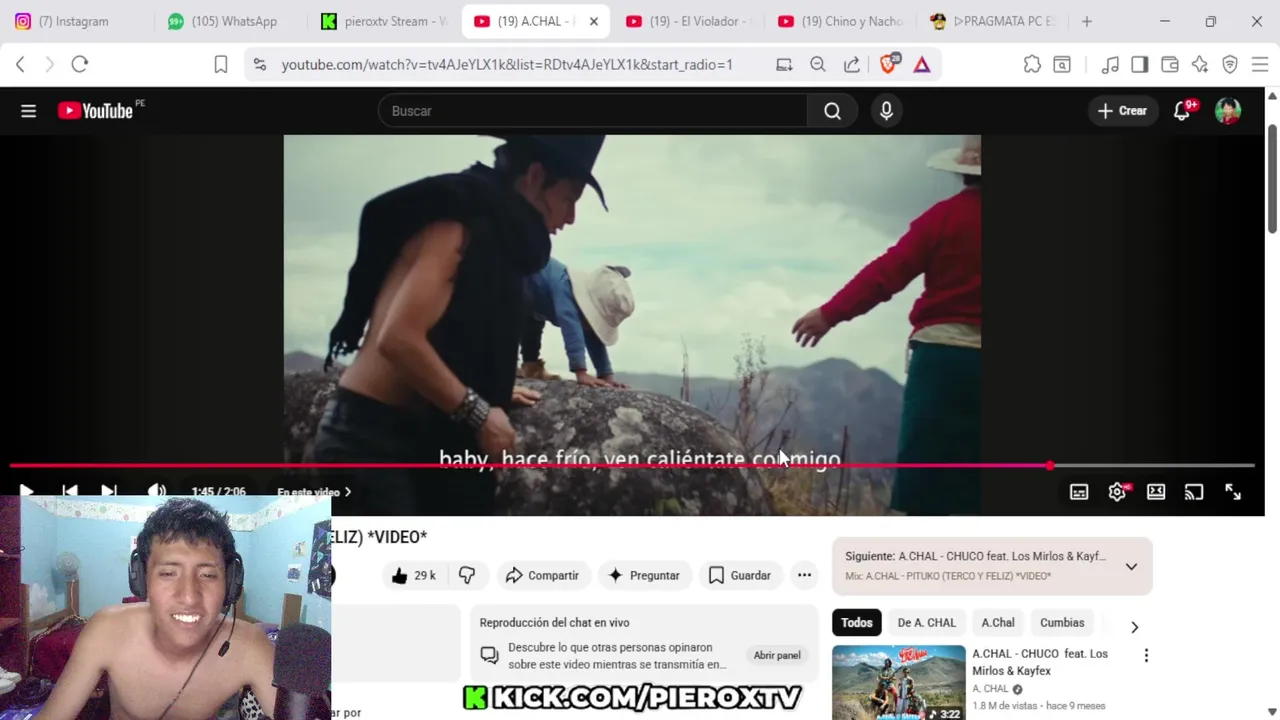Close the active A.CHAL tab

(593, 21)
